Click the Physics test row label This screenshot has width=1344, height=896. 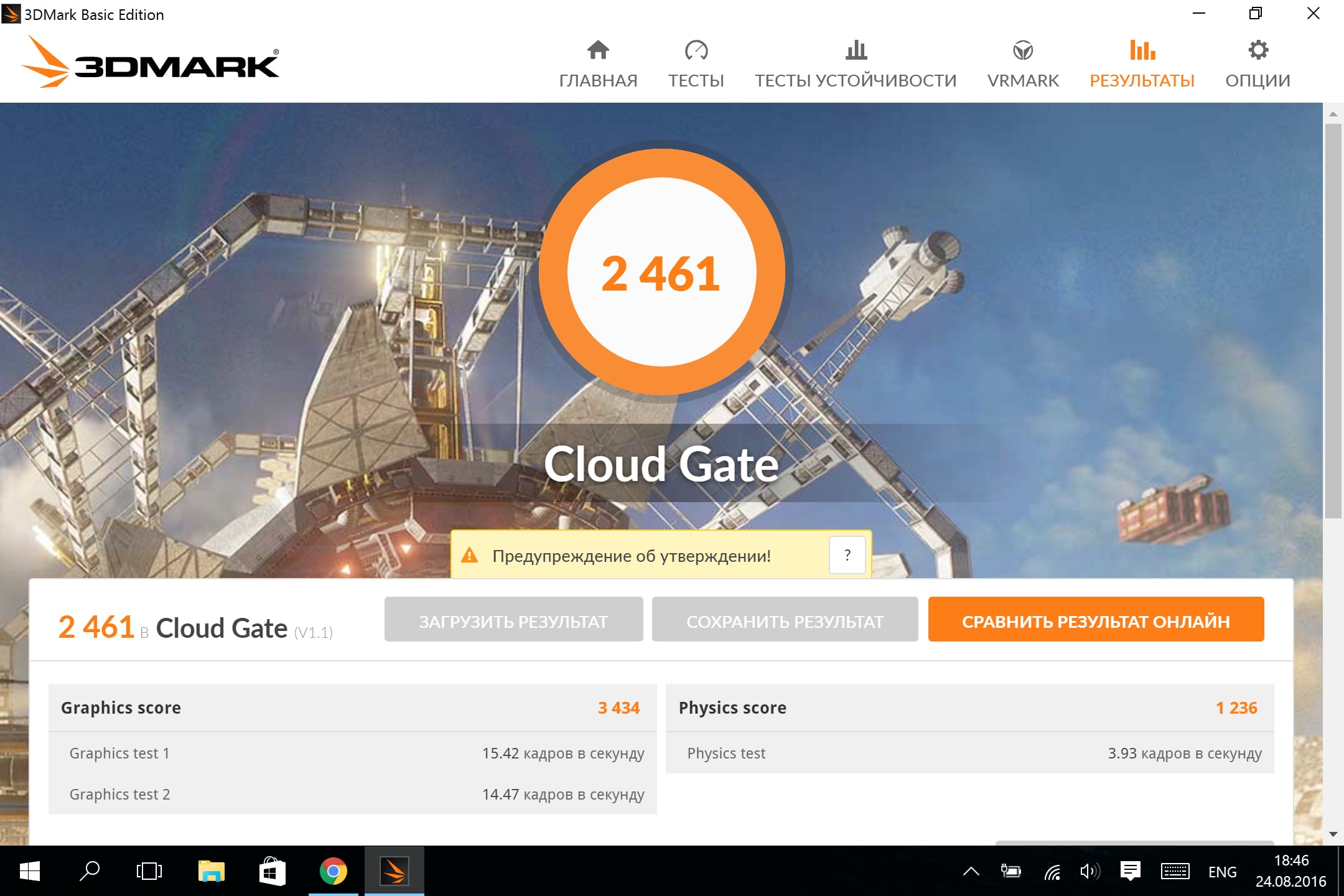726,753
